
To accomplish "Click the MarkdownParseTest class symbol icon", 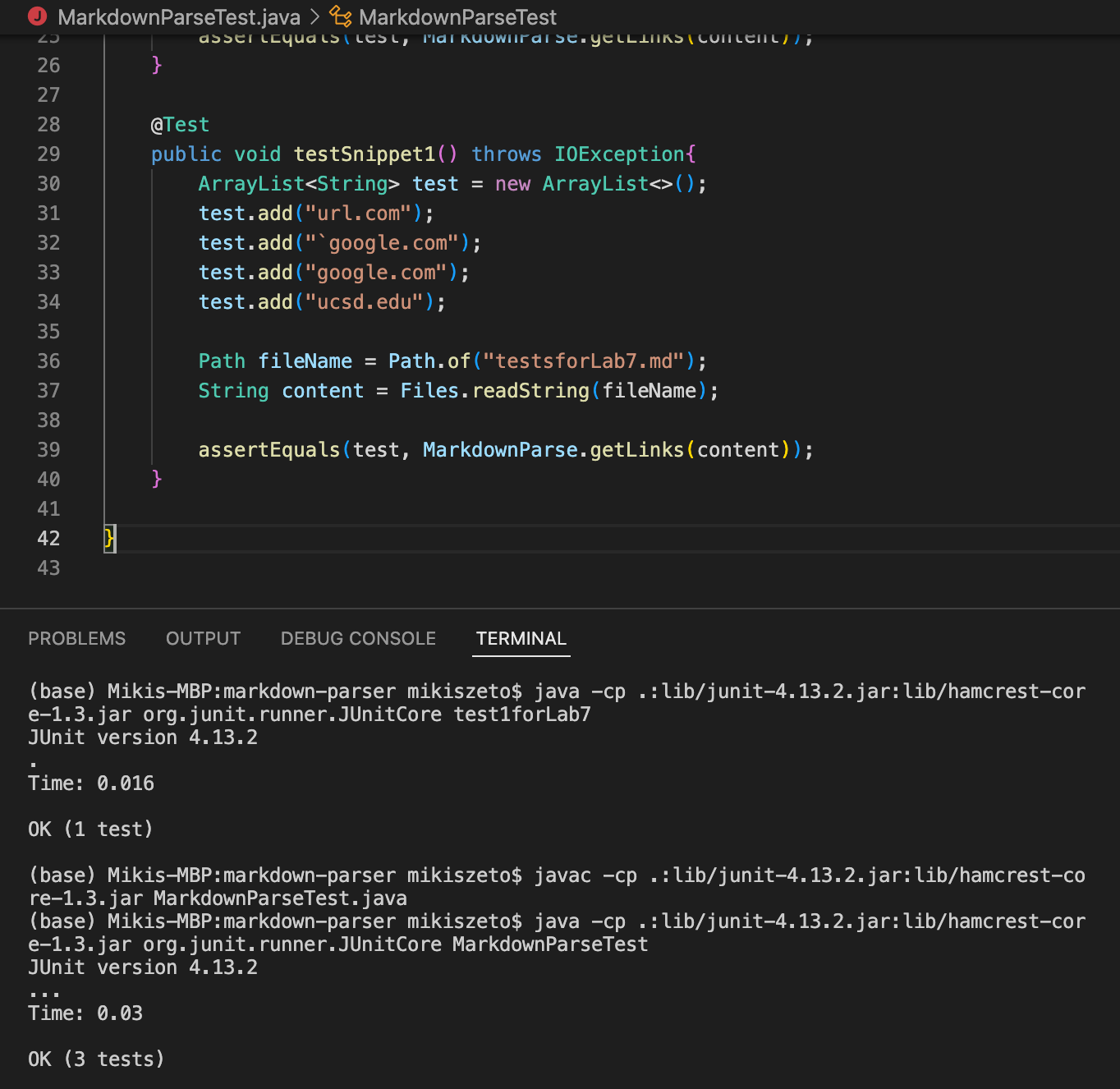I will (340, 16).
